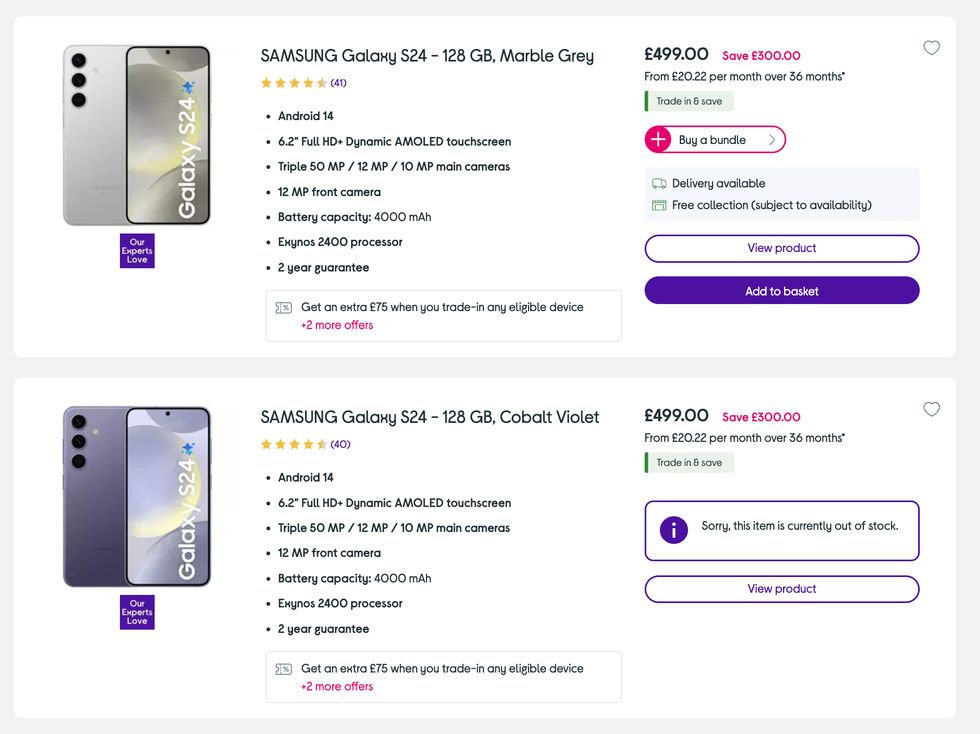Image resolution: width=980 pixels, height=734 pixels.
Task: Expand +2 more offers under the Marble Grey listing
Action: click(337, 325)
